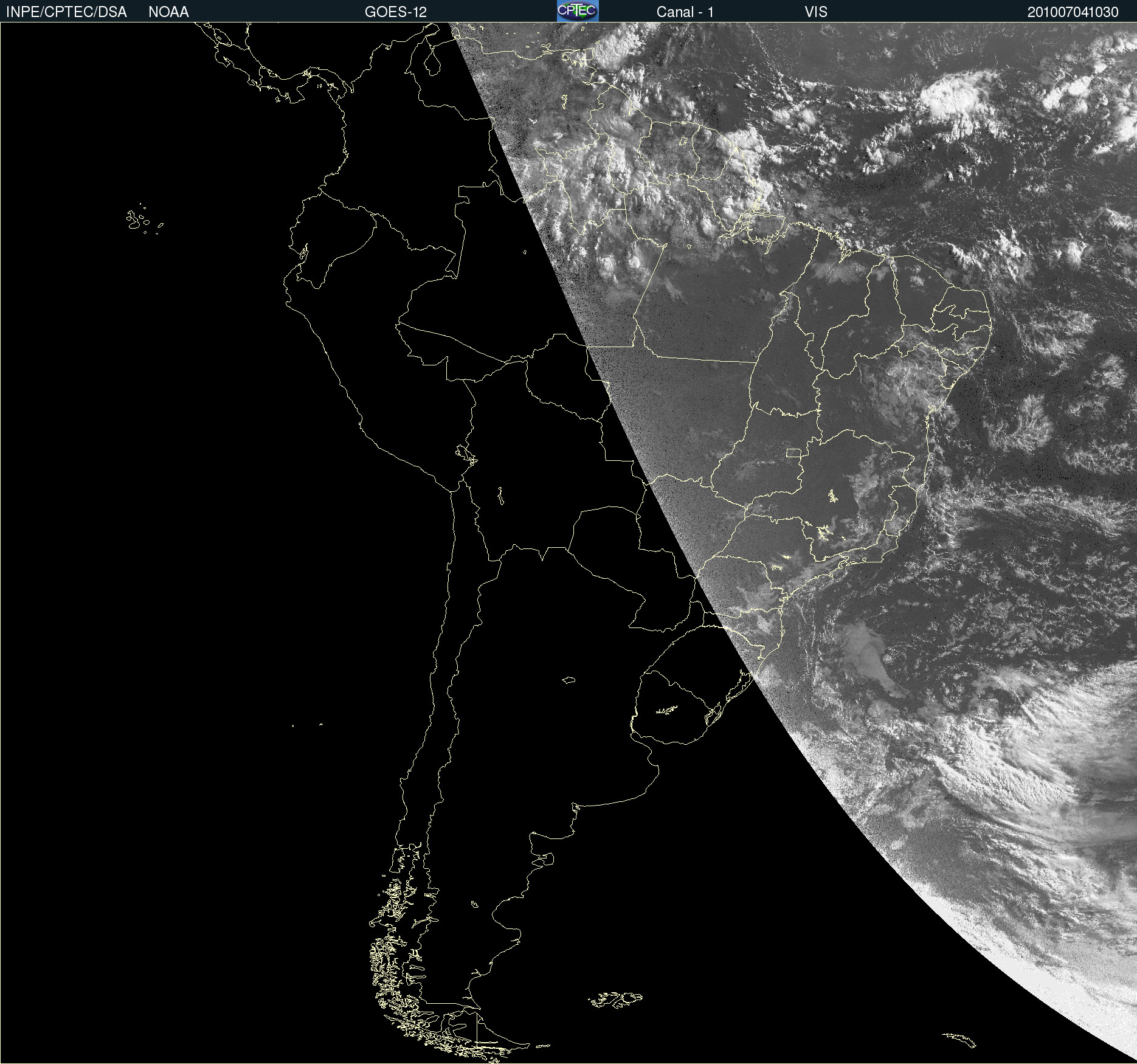
Task: Click the VIS channel label
Action: (816, 12)
